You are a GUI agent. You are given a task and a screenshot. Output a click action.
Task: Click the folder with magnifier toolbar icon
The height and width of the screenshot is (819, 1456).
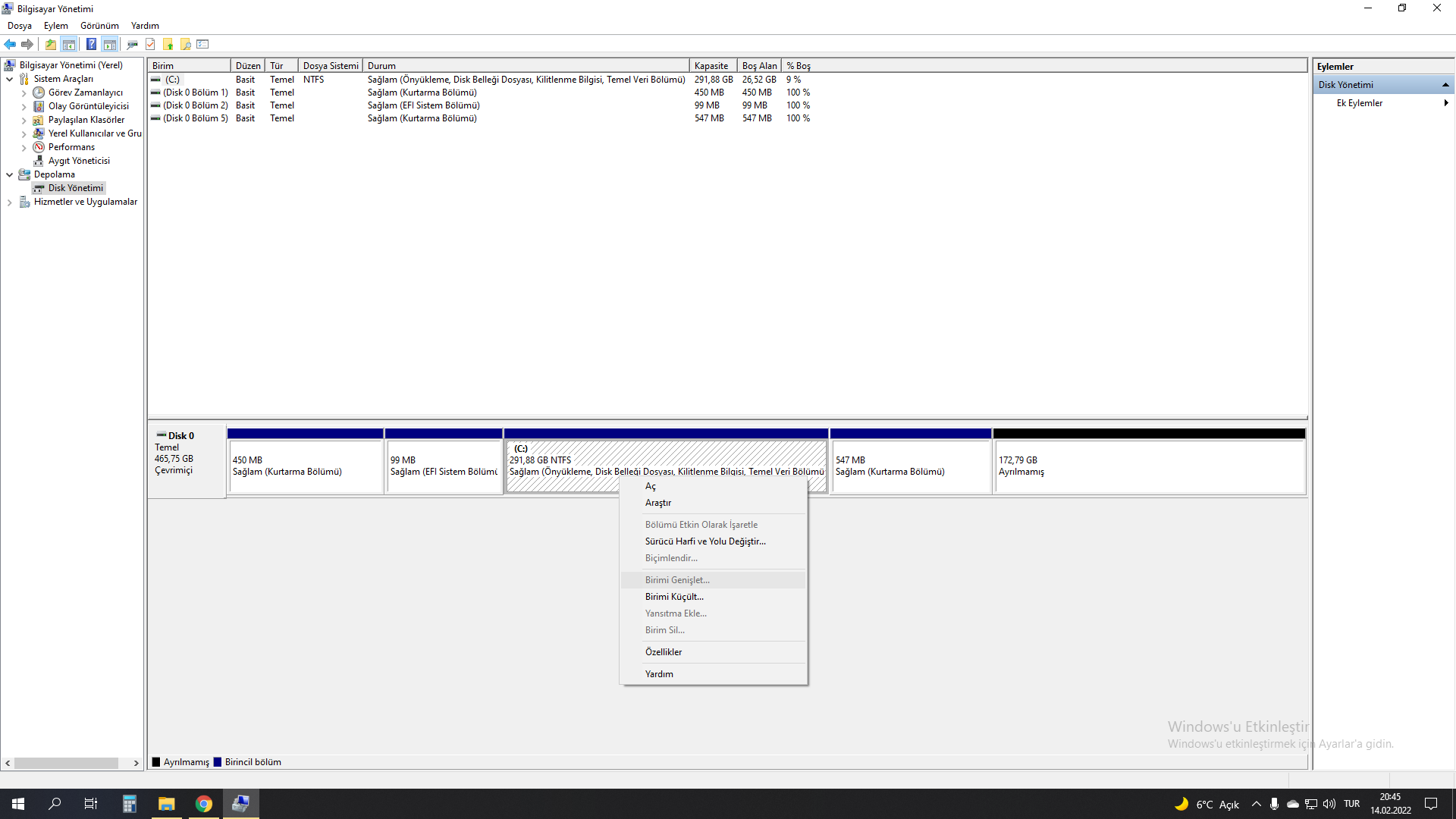point(186,44)
